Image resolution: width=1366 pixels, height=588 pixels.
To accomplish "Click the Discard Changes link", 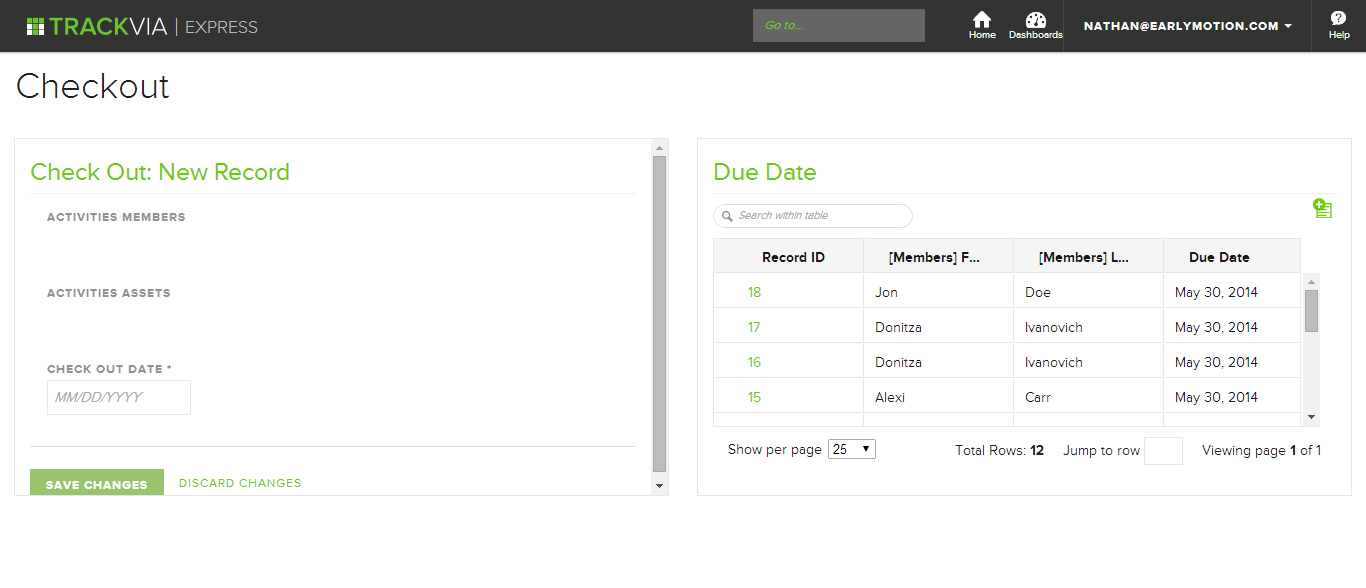I will 240,483.
